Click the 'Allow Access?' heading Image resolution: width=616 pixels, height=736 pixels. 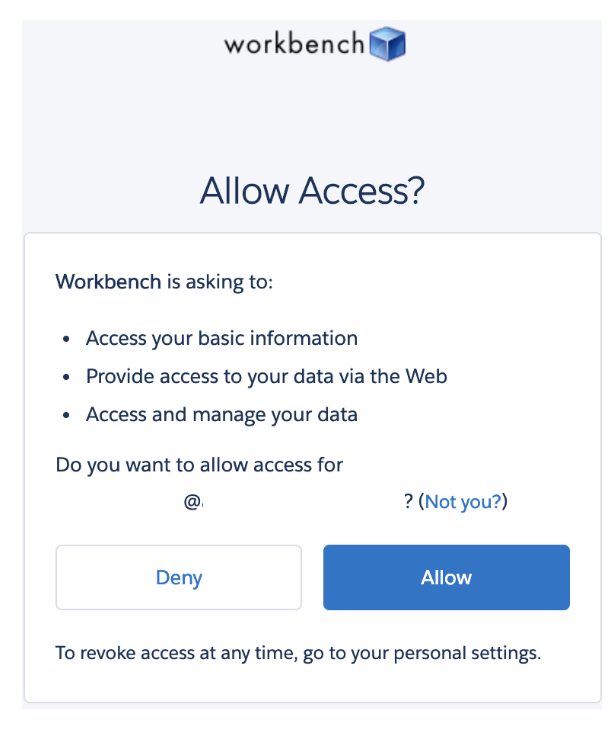(x=312, y=191)
